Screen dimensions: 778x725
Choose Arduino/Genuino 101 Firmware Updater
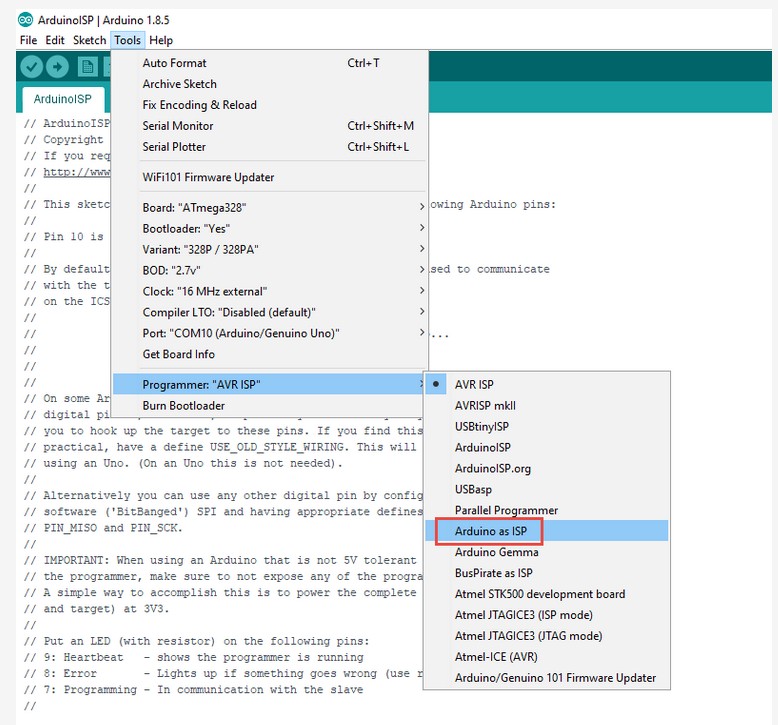click(547, 677)
